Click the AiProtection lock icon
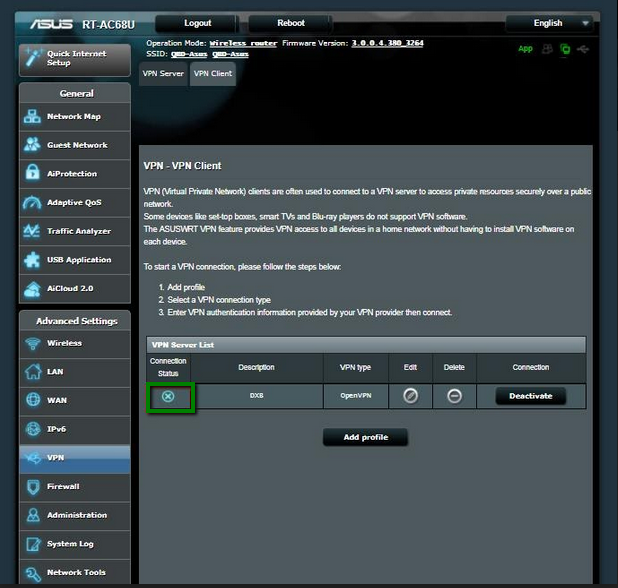 pyautogui.click(x=32, y=173)
